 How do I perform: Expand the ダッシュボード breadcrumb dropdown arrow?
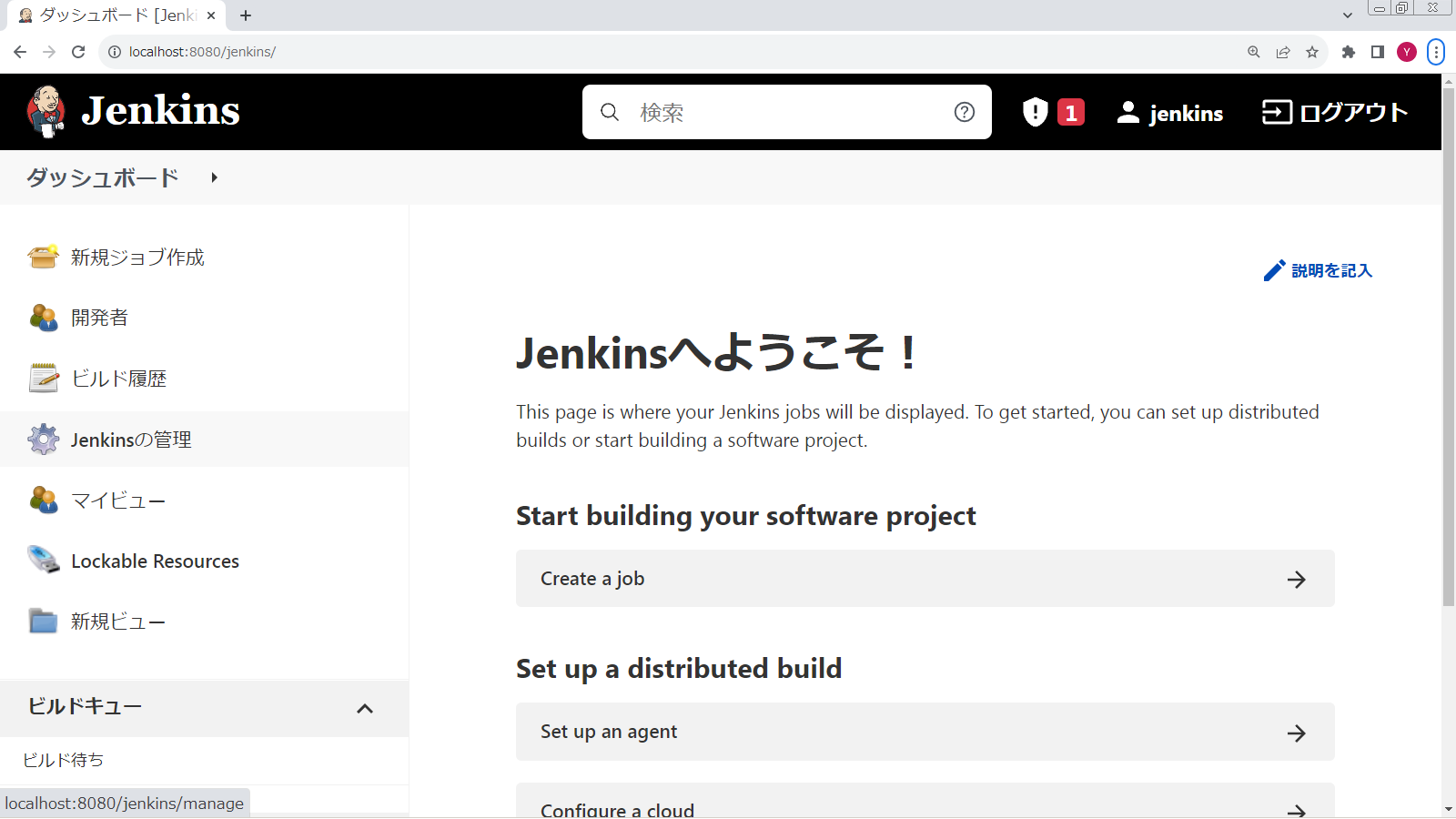point(214,177)
